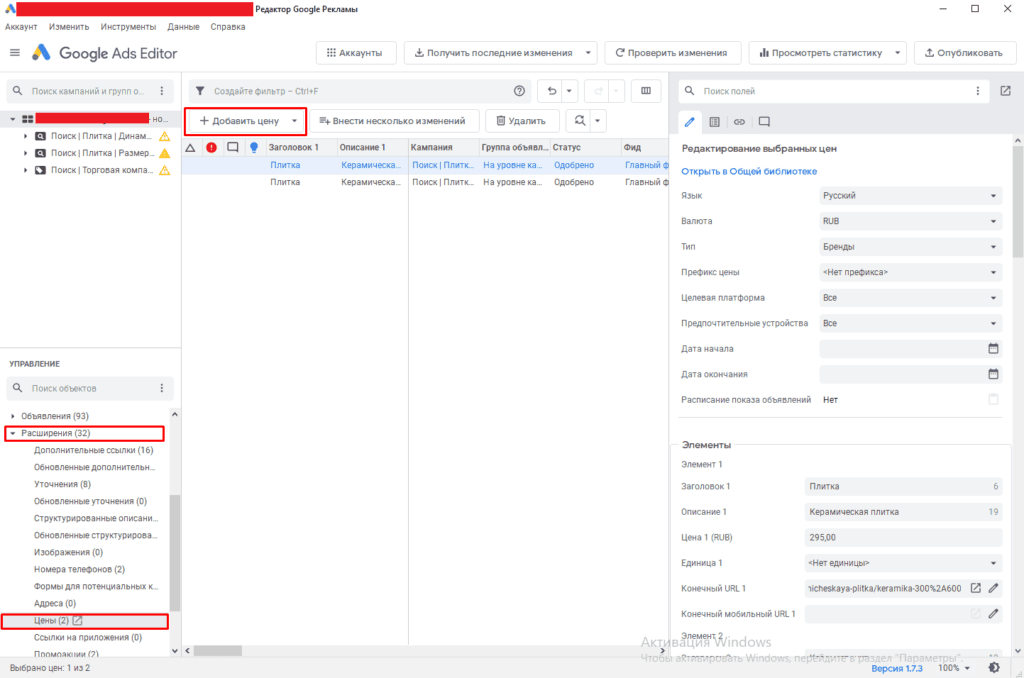1024x678 pixels.
Task: Open the Справка menu
Action: tap(228, 27)
